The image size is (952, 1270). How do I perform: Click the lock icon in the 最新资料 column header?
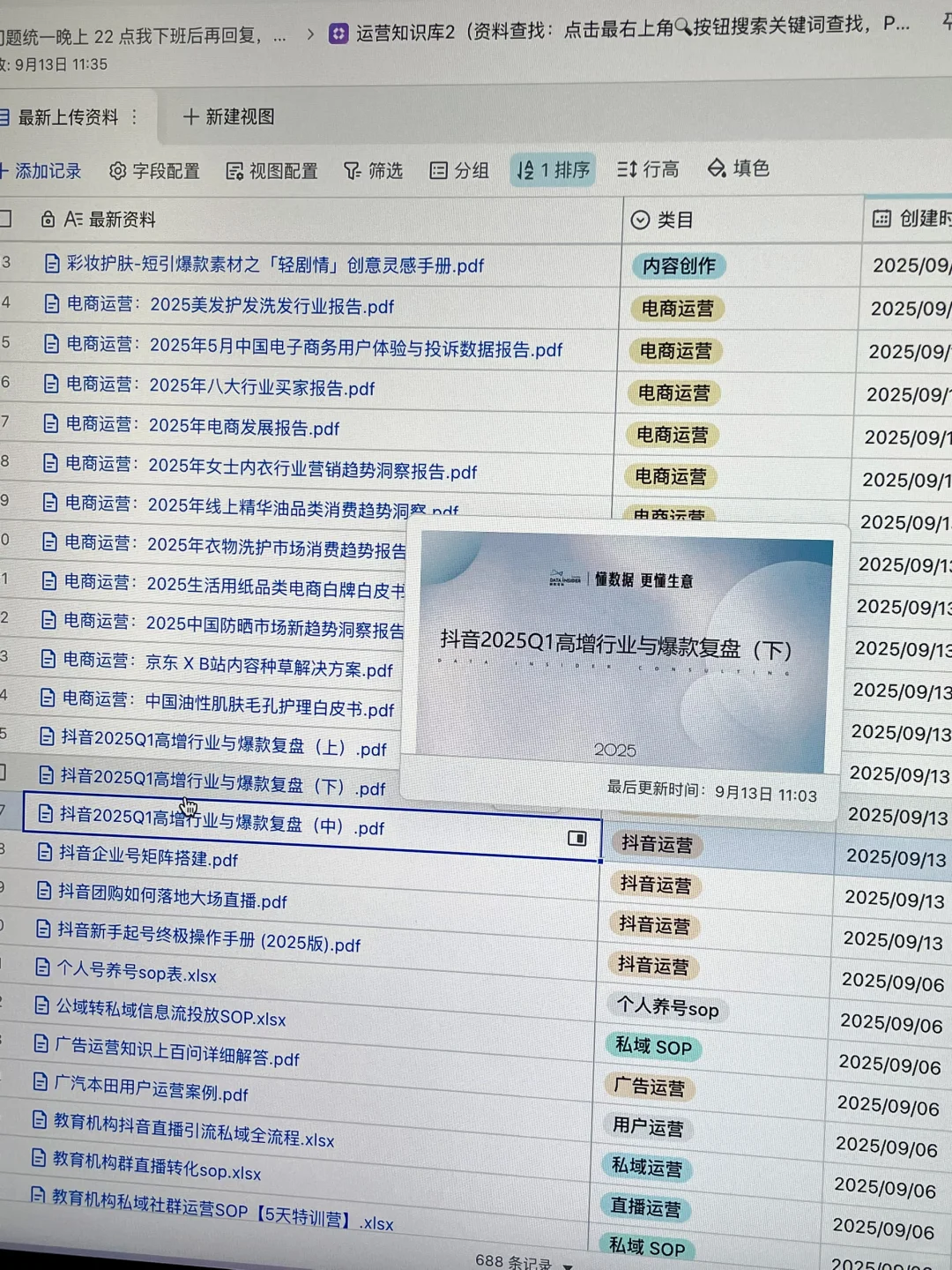[x=48, y=219]
